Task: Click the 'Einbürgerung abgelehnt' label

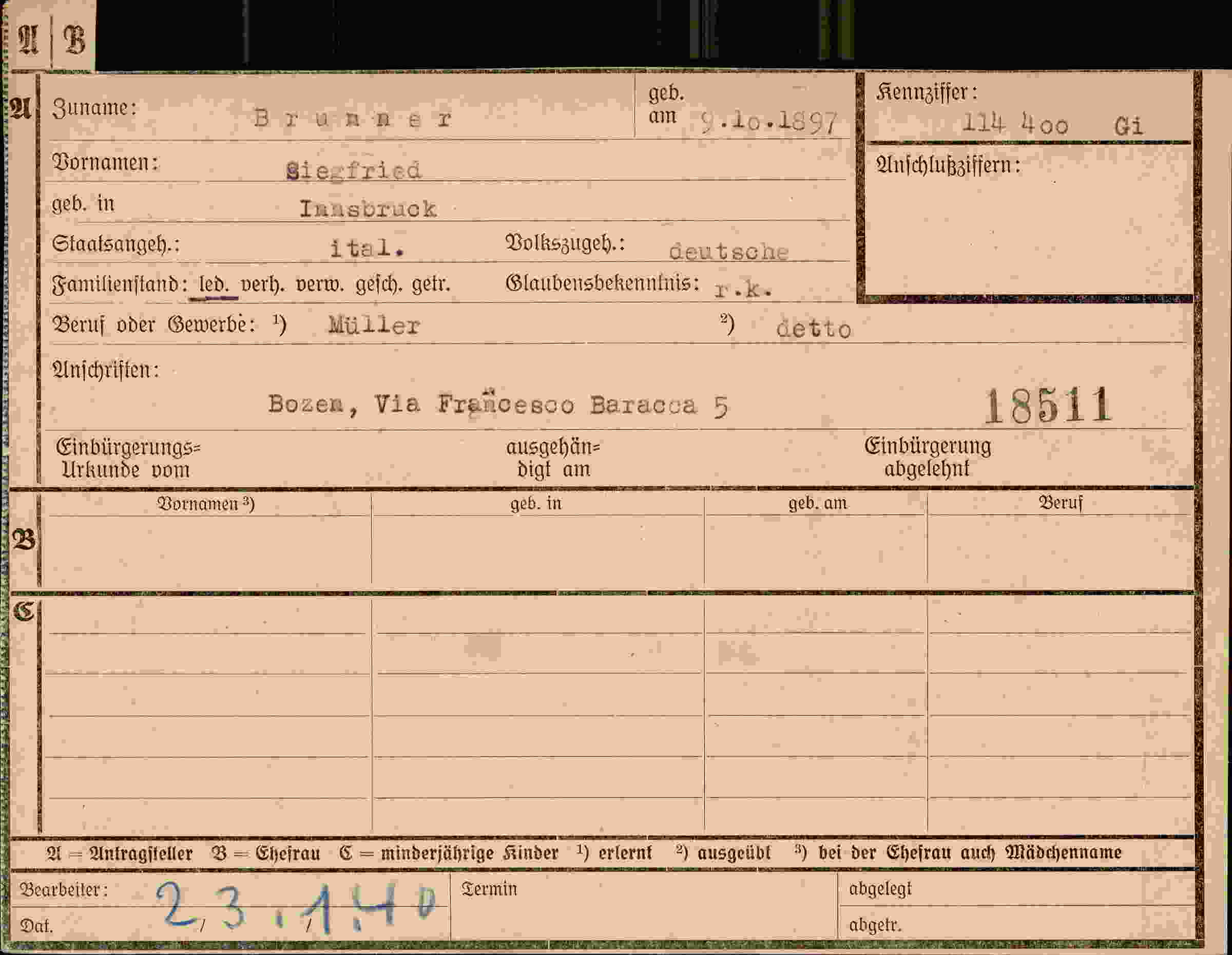Action: click(x=928, y=457)
